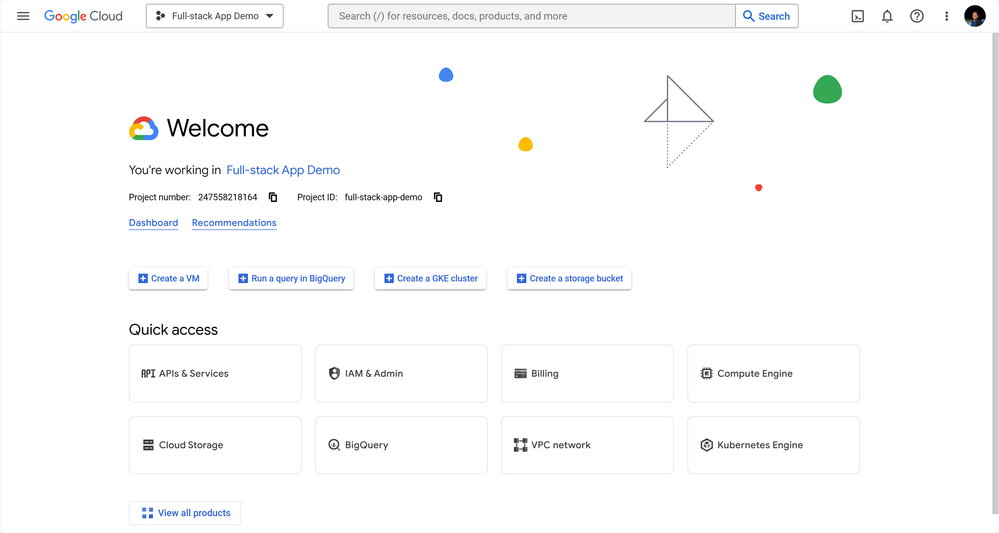Activate Cloud Shell terminal icon
The width and height of the screenshot is (999, 533).
(x=858, y=17)
